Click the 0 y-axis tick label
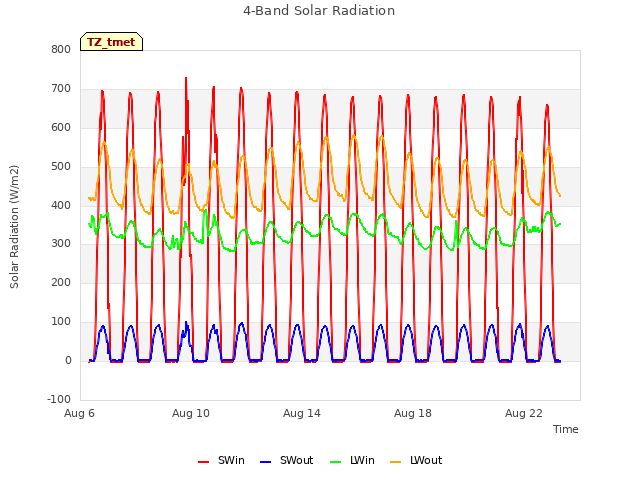 coord(68,361)
